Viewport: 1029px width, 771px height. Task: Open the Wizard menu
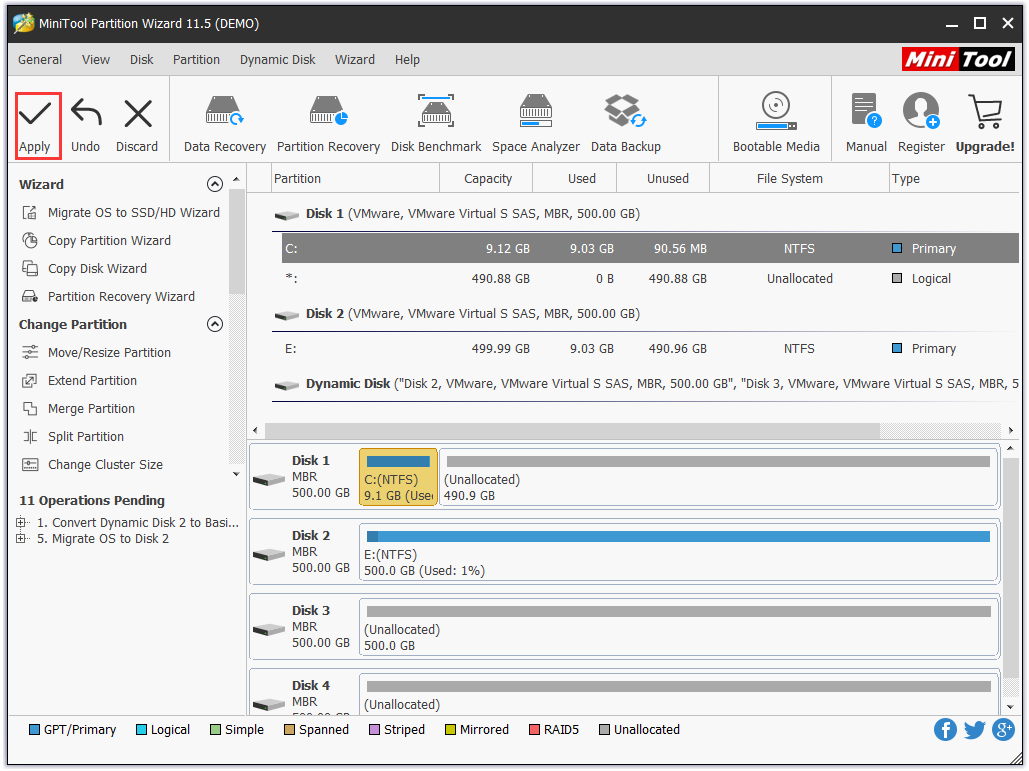pyautogui.click(x=355, y=60)
